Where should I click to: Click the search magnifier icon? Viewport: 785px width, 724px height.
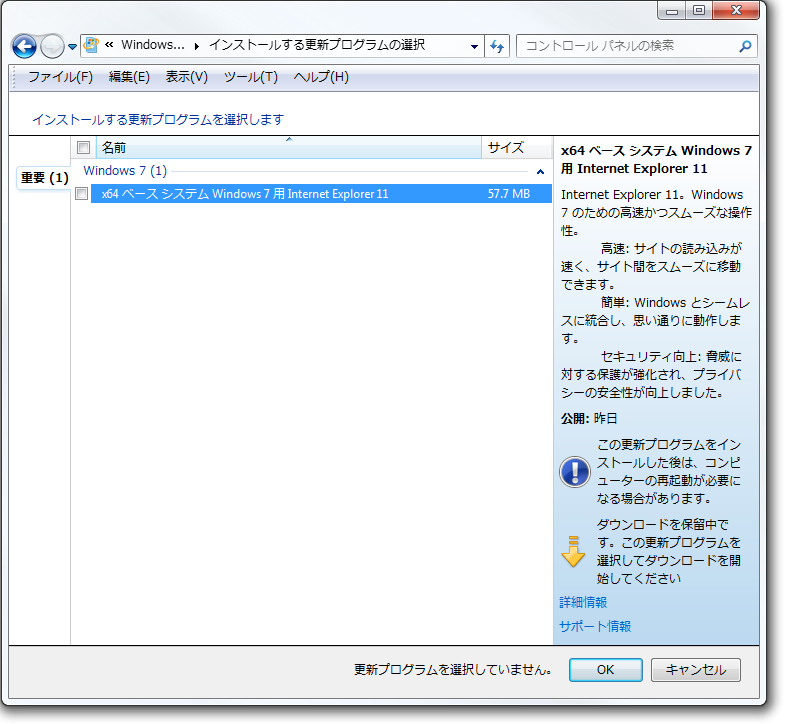pyautogui.click(x=744, y=46)
